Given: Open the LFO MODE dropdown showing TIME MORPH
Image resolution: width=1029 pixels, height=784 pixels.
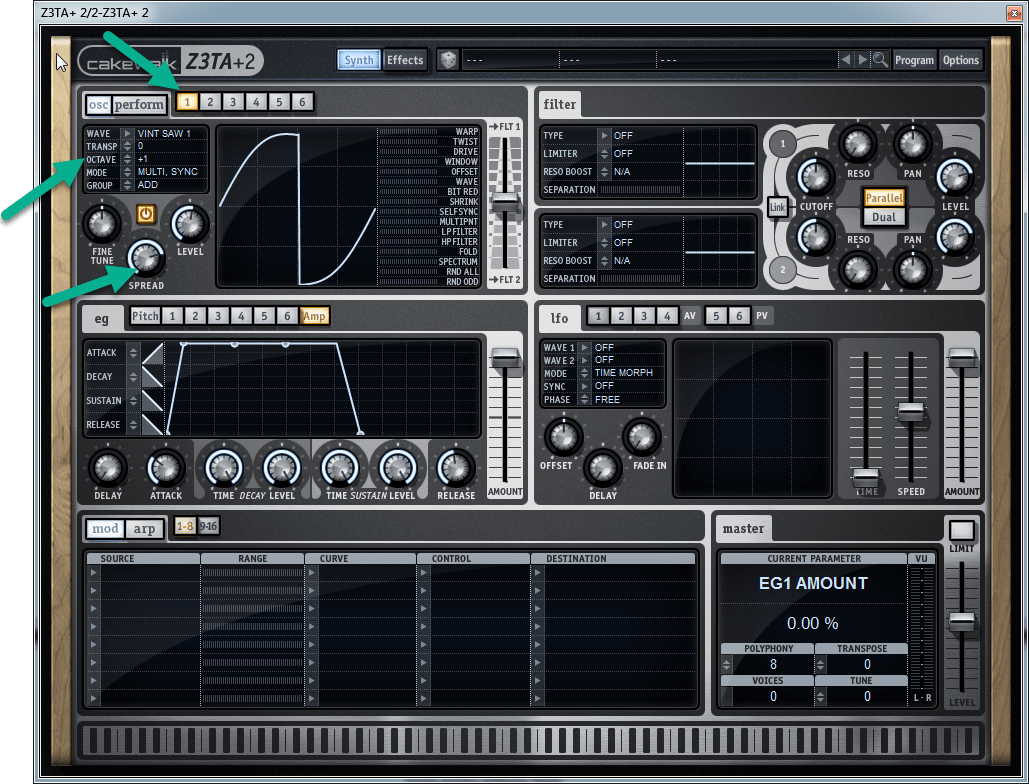Looking at the screenshot, I should (626, 373).
